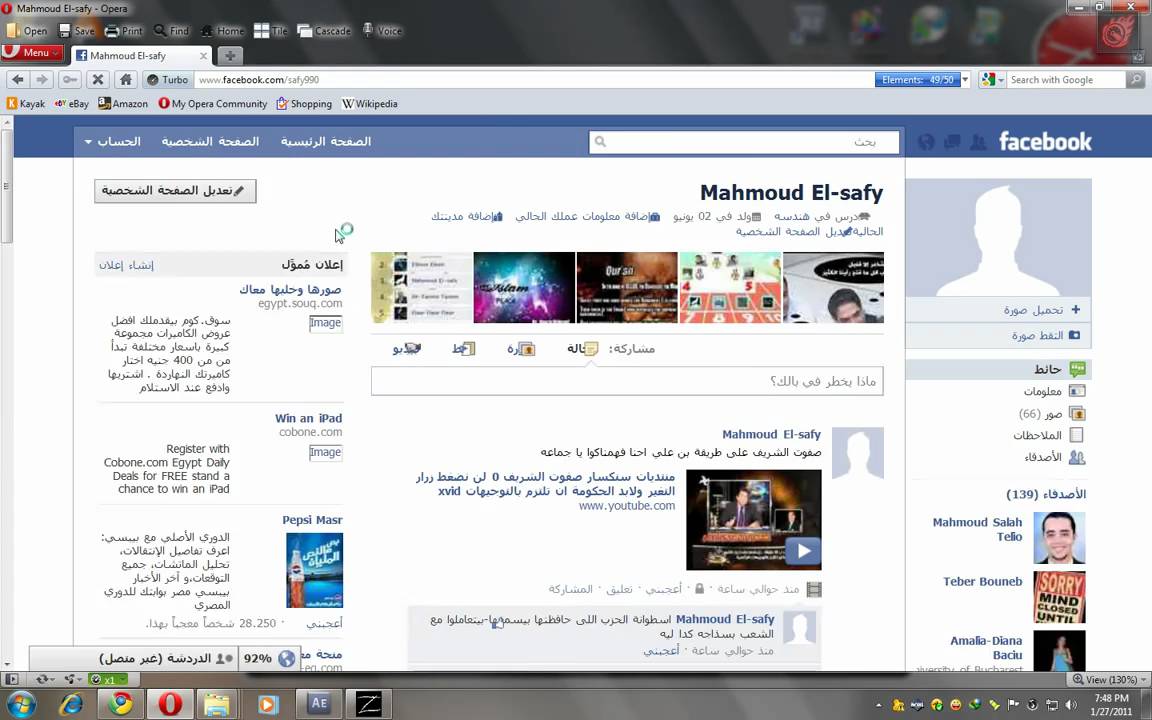The height and width of the screenshot is (720, 1152).
Task: Open My Opera Community bookmark
Action: 212,104
